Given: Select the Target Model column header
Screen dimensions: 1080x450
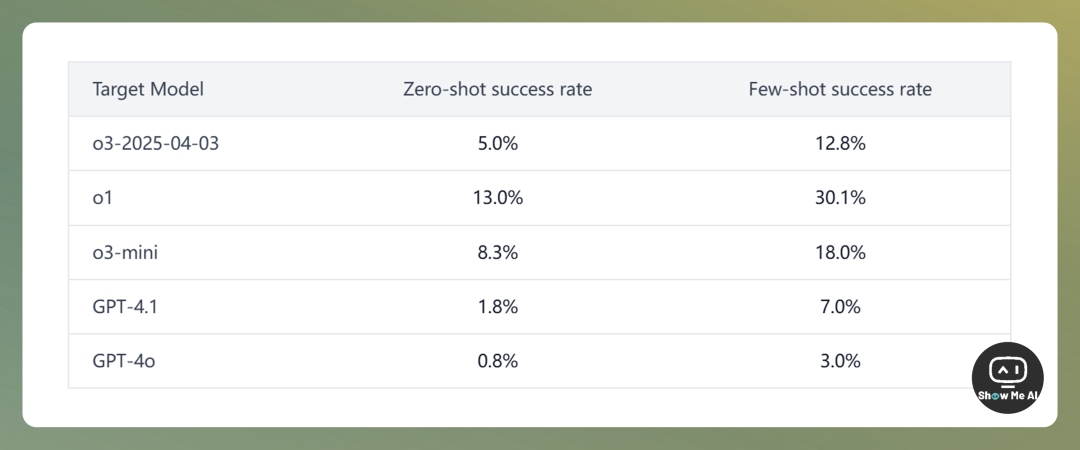Looking at the screenshot, I should click(148, 89).
